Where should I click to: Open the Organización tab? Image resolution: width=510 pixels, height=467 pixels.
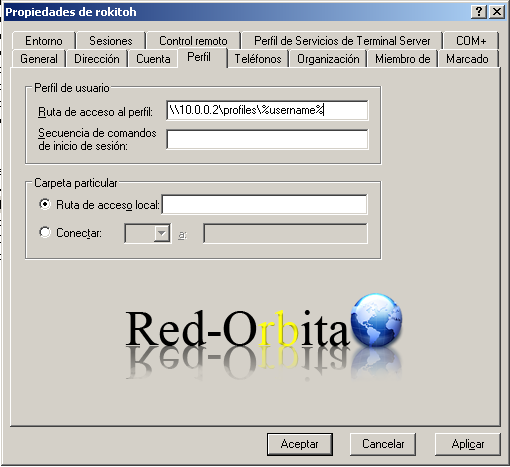click(328, 59)
